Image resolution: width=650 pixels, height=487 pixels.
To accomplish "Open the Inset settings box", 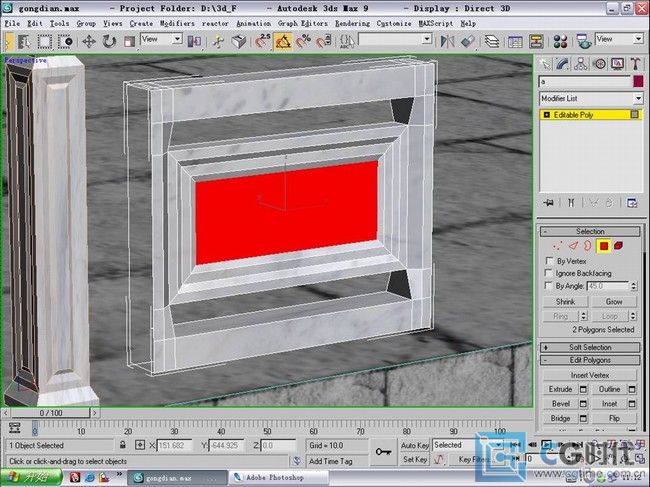I will click(x=632, y=404).
